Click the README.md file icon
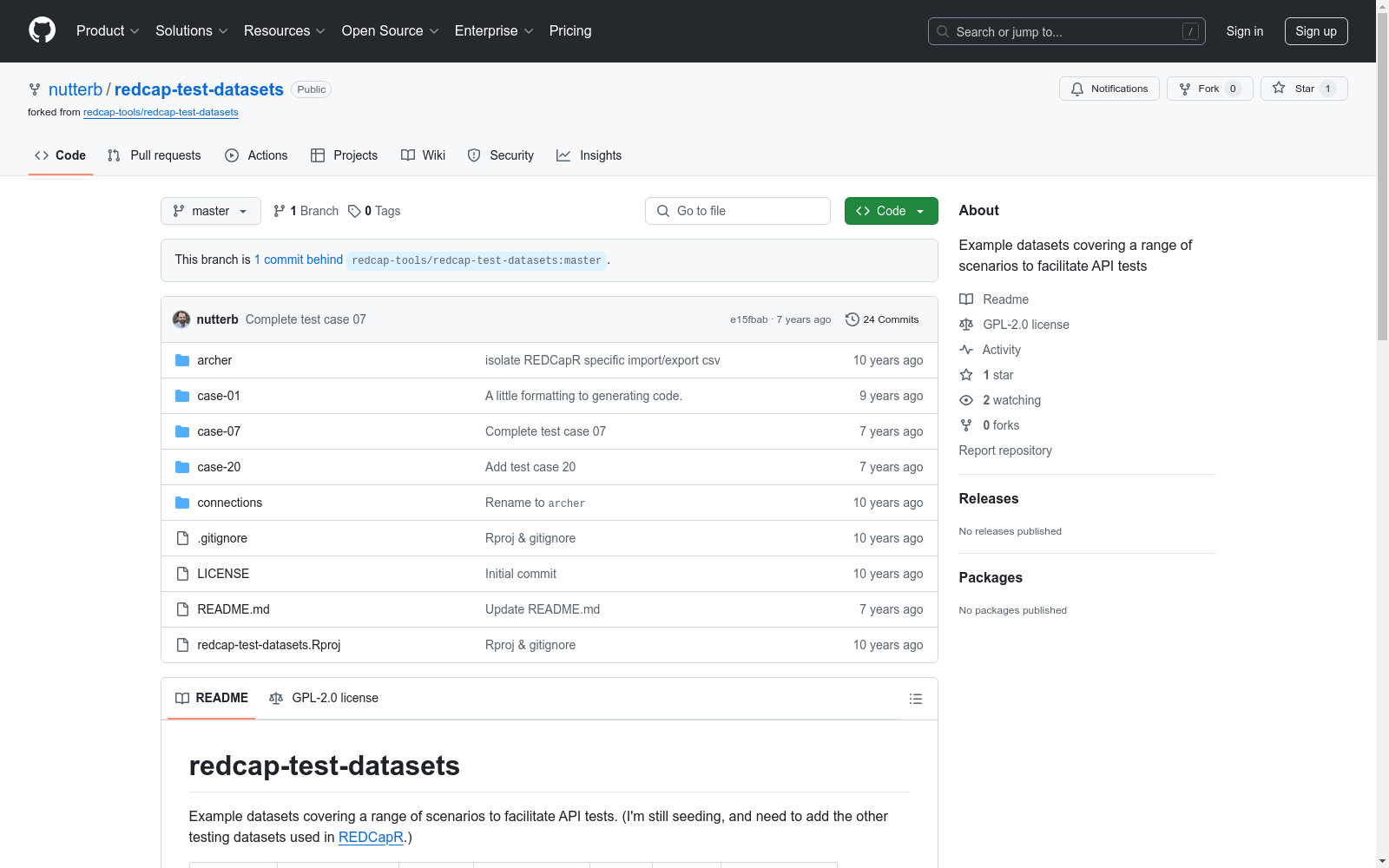 [182, 609]
